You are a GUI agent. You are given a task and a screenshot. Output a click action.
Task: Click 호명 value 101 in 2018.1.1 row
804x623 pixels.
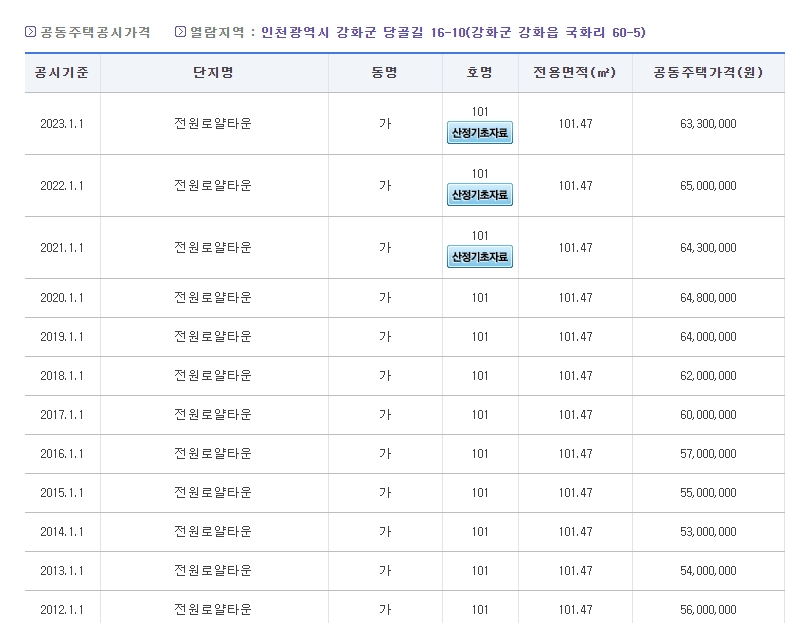tap(480, 376)
